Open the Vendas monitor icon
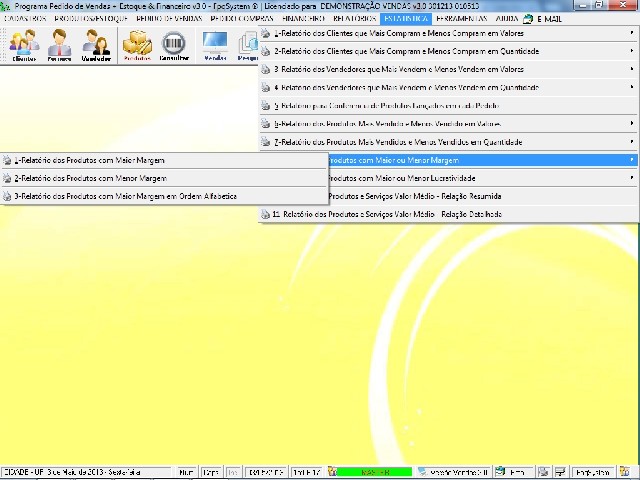The height and width of the screenshot is (480, 640). (214, 46)
